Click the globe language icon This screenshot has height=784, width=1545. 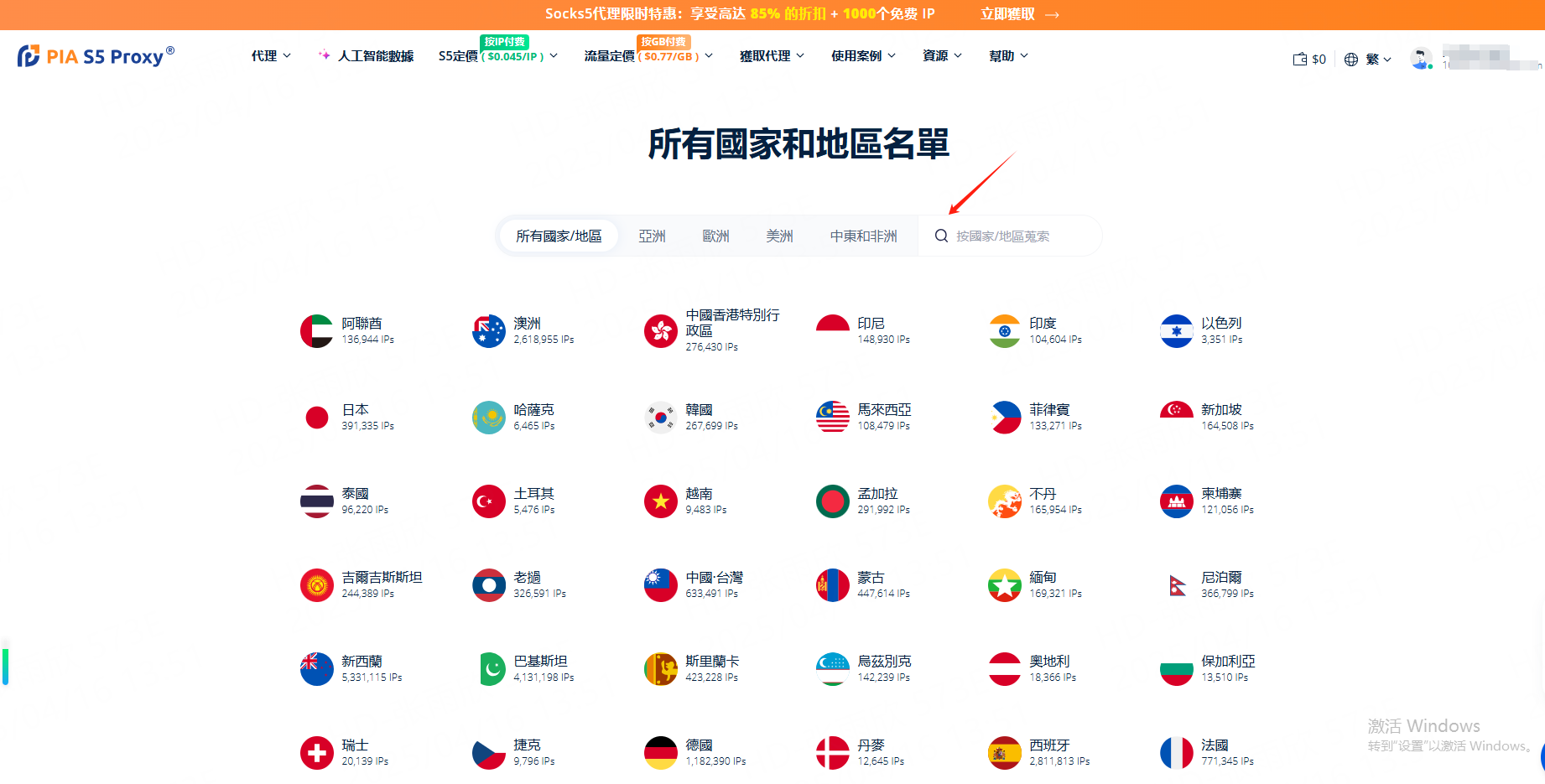(1350, 60)
